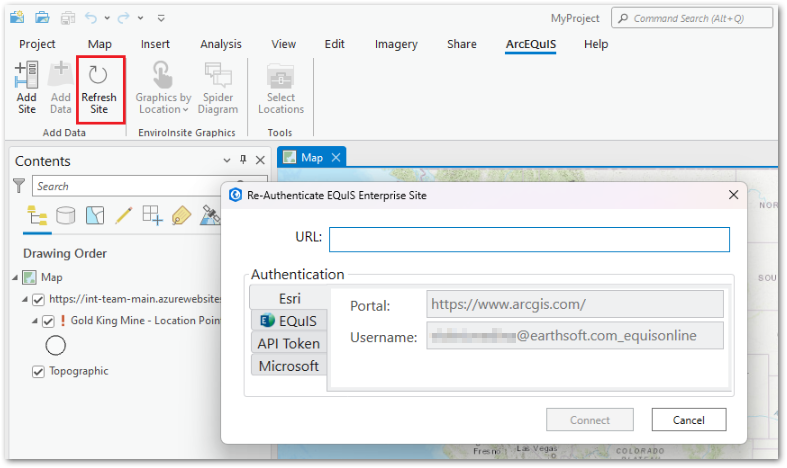787x468 pixels.
Task: Collapse the int-team-main azurewebsites group layer
Action: (25, 299)
